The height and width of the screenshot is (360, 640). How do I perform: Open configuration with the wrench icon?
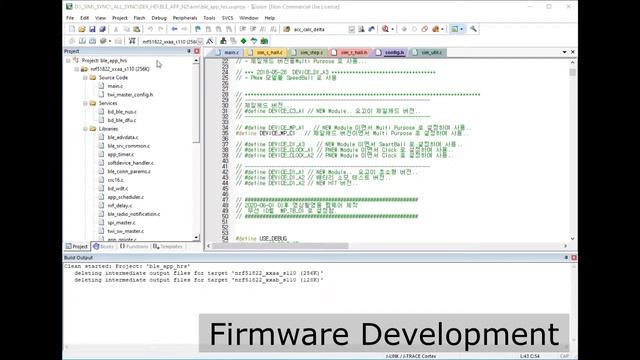[x=473, y=29]
